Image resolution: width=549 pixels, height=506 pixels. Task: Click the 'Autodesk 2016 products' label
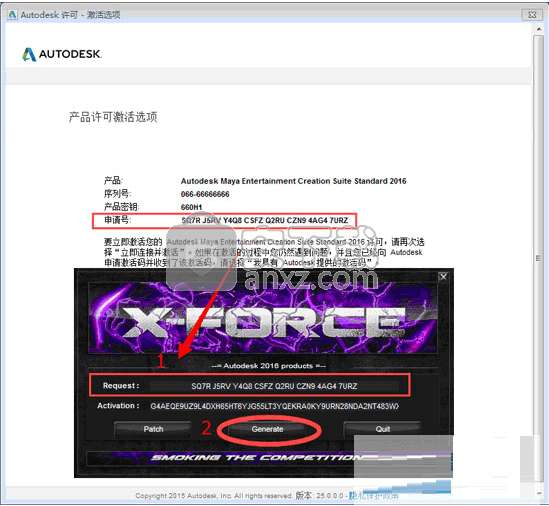[268, 366]
